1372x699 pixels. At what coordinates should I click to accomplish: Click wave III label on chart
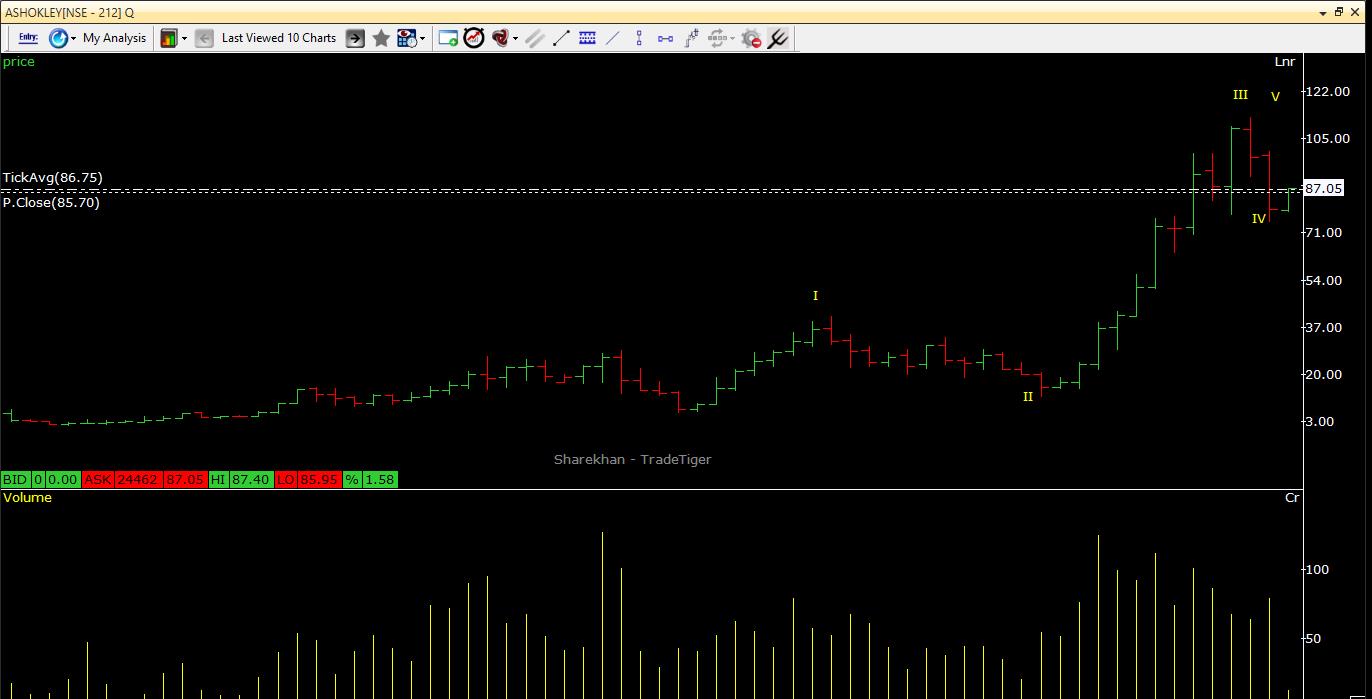[x=1240, y=95]
